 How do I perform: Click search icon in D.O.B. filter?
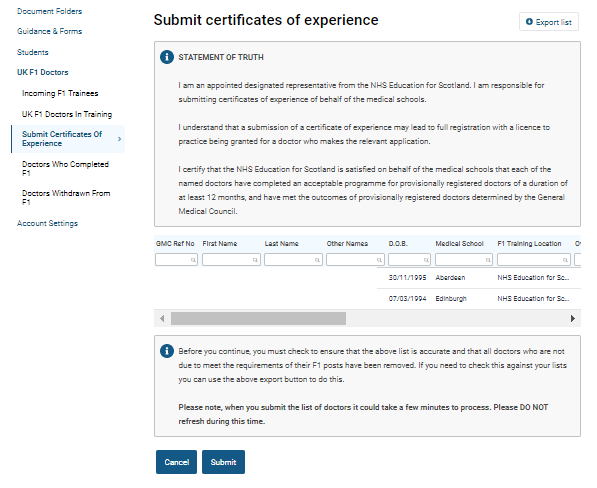(x=426, y=260)
